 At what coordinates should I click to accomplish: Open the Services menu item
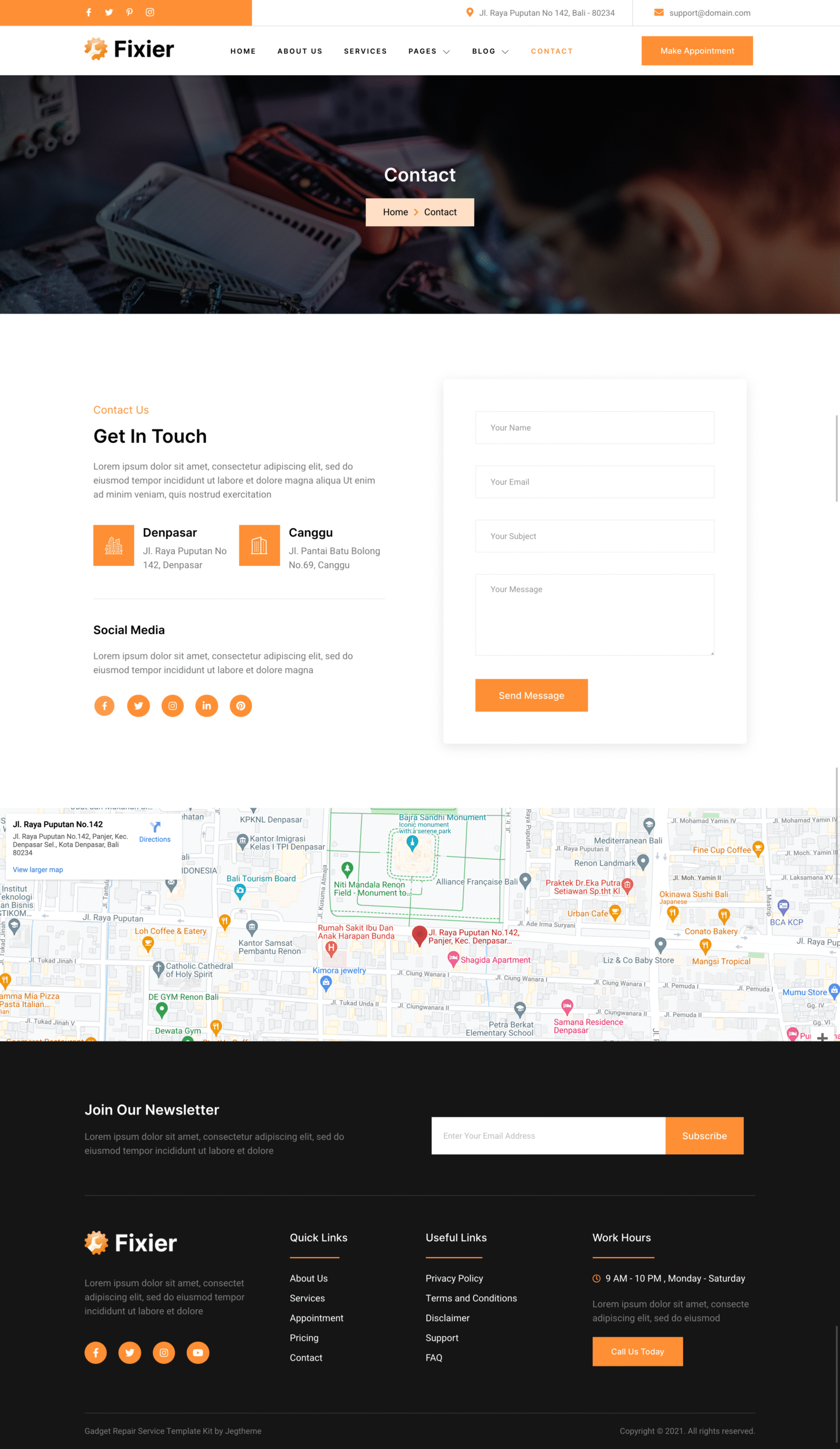coord(365,51)
